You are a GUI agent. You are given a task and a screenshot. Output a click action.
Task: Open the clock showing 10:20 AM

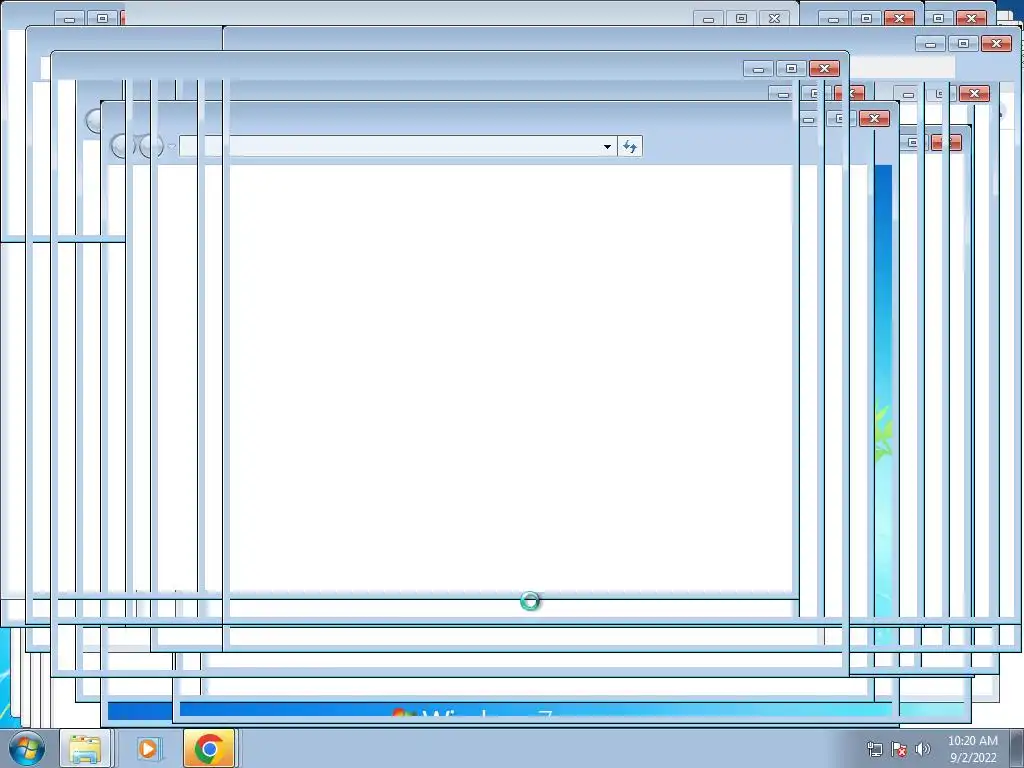point(972,749)
